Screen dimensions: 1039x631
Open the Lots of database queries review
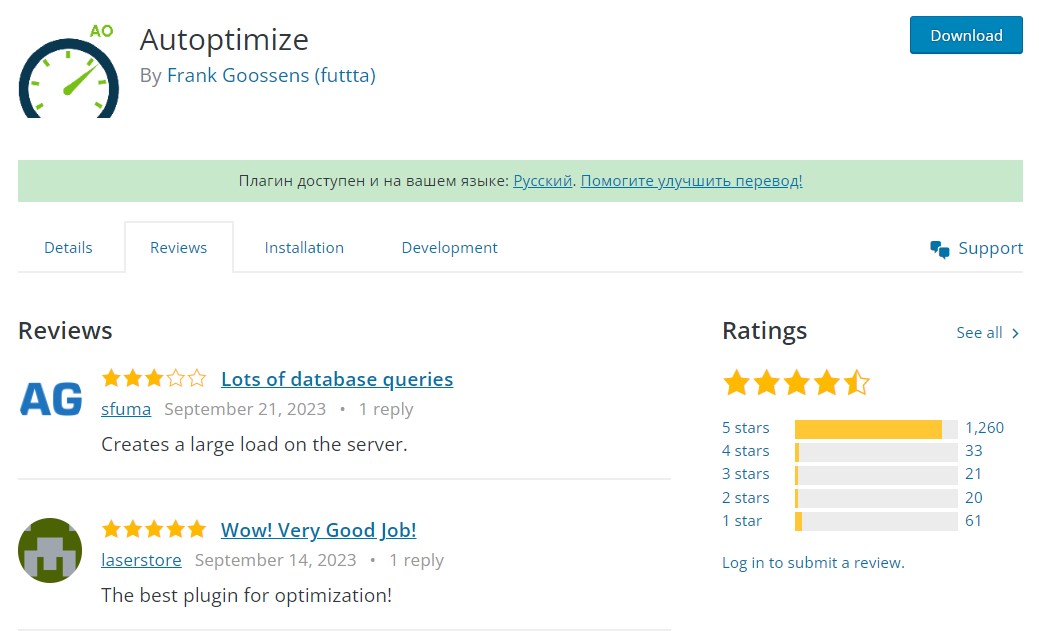click(x=337, y=379)
